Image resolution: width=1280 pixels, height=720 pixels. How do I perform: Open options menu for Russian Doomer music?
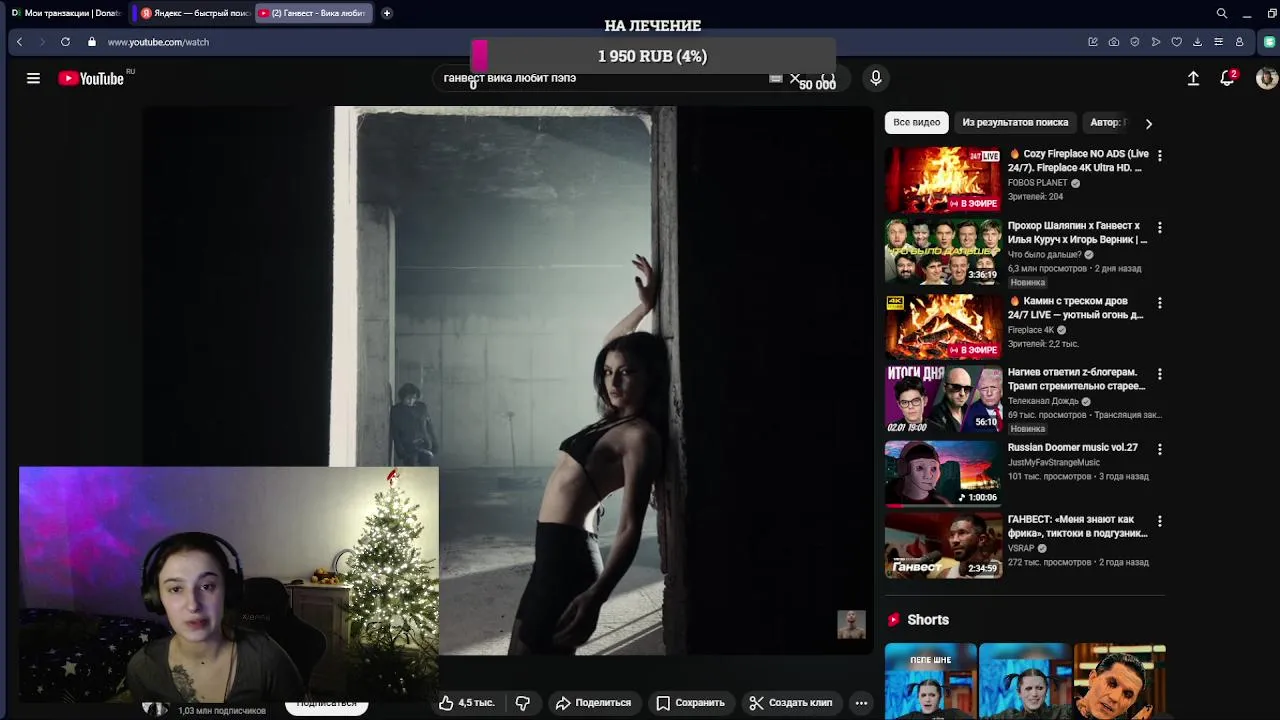click(x=1159, y=450)
